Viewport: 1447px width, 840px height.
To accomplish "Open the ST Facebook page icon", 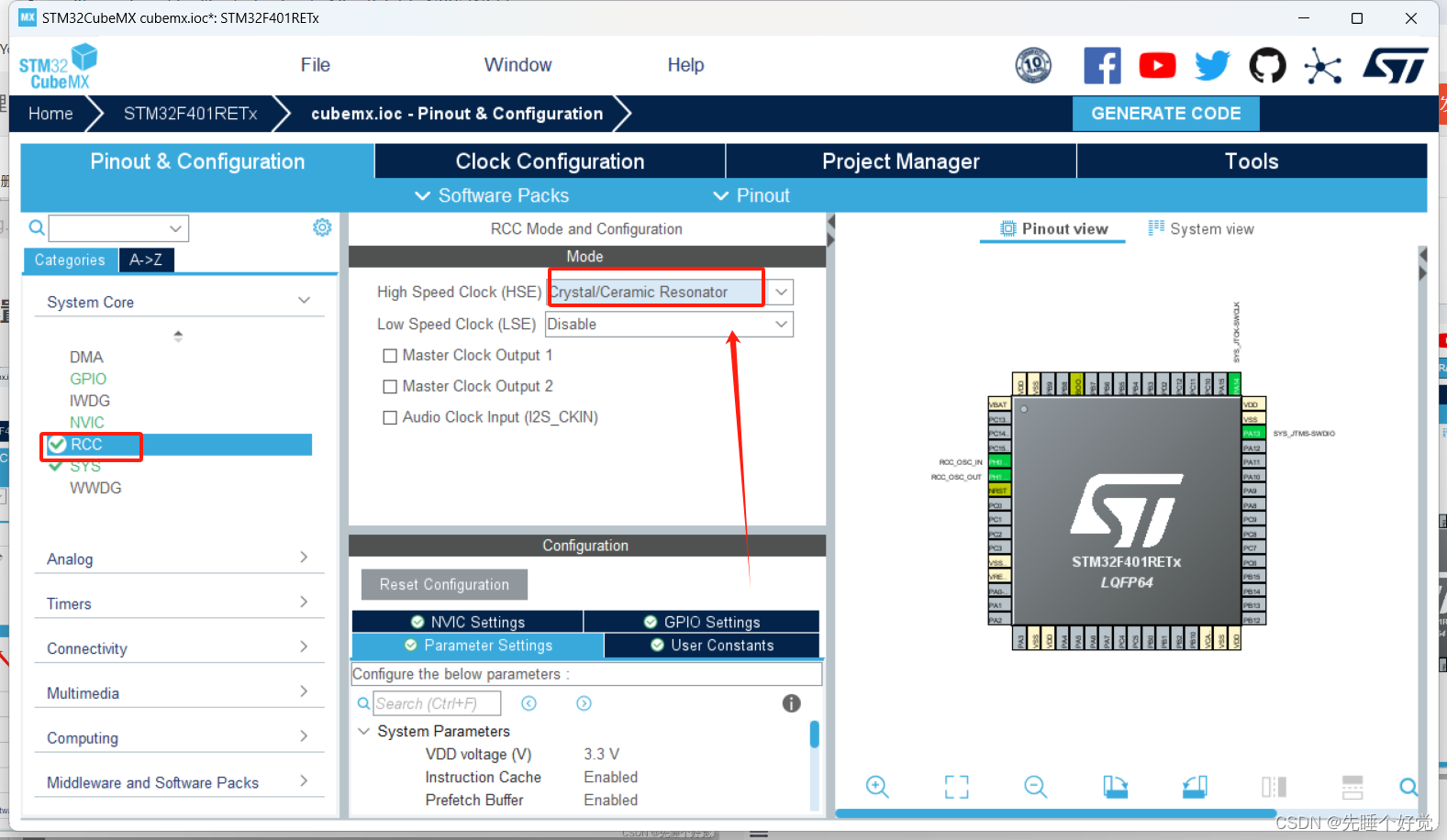I will (1102, 66).
